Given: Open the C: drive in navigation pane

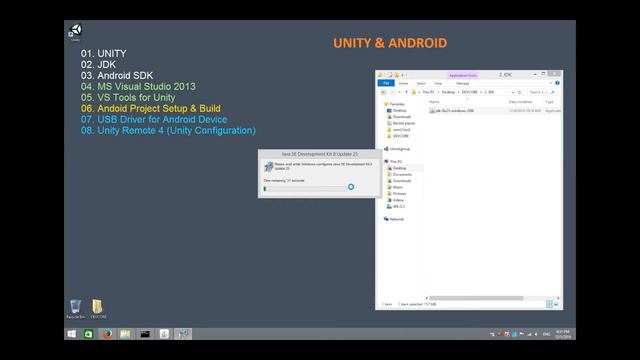Looking at the screenshot, I should tap(396, 207).
